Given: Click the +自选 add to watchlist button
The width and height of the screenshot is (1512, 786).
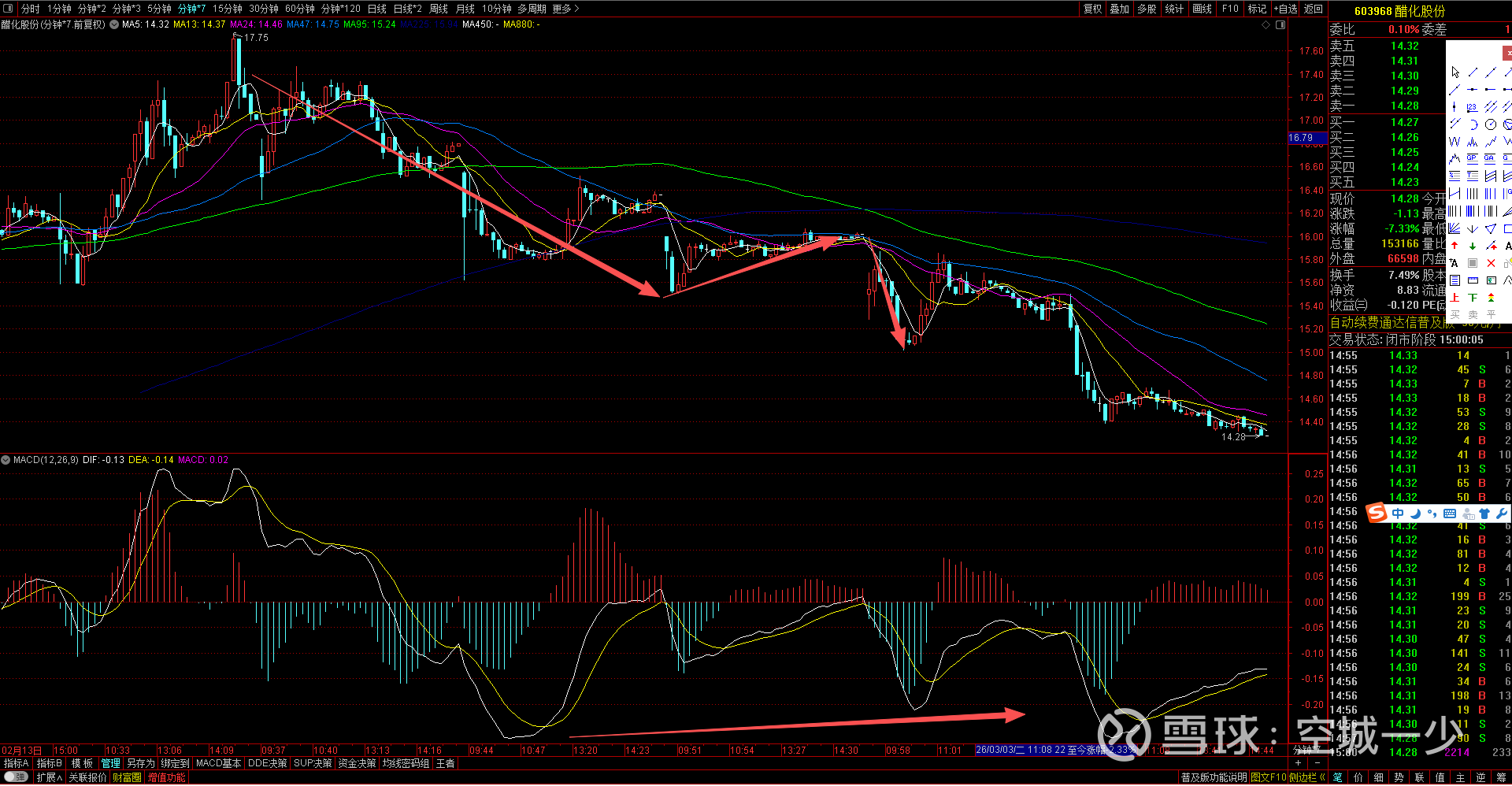Looking at the screenshot, I should [1285, 9].
